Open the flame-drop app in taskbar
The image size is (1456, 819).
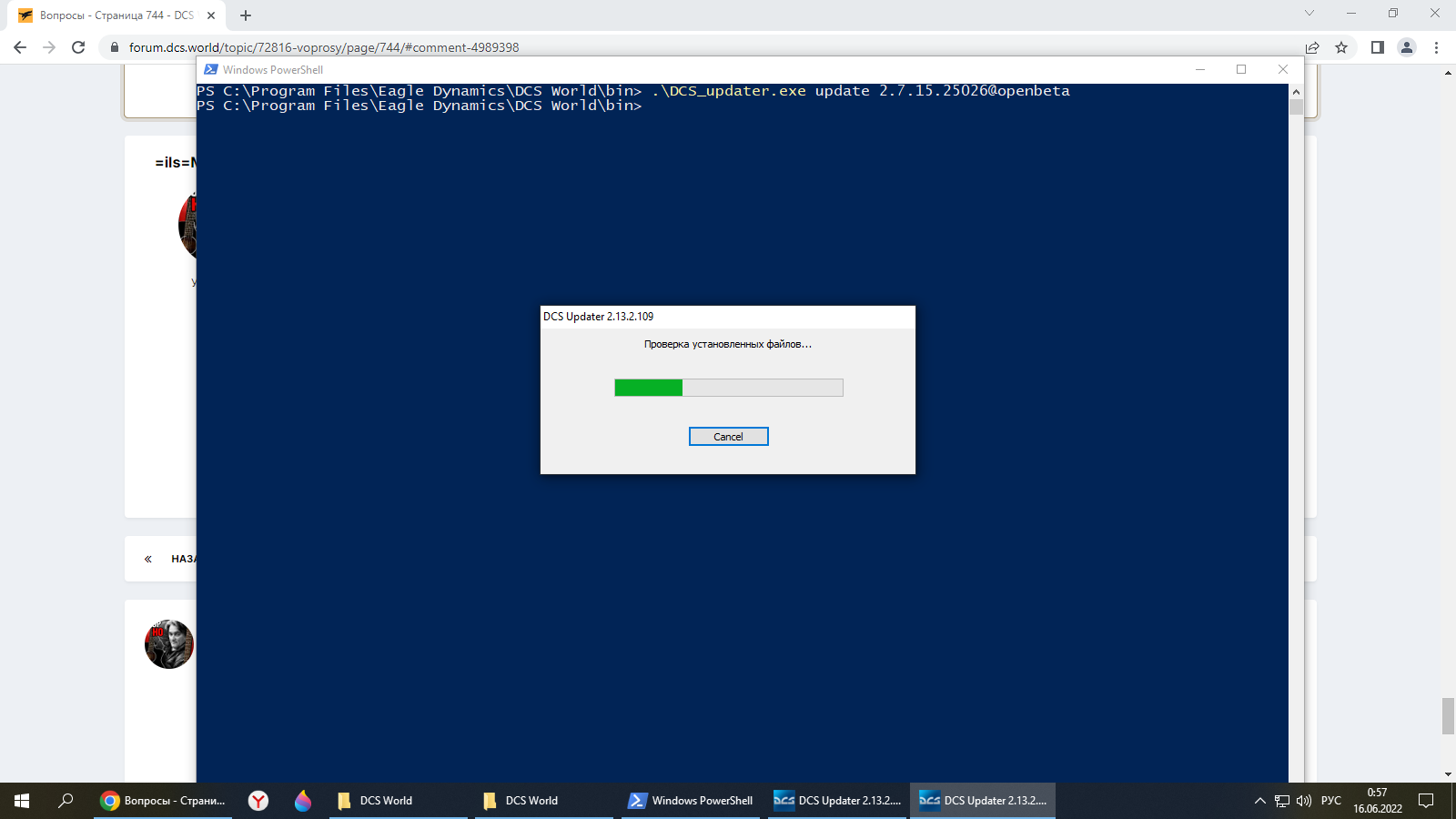303,801
